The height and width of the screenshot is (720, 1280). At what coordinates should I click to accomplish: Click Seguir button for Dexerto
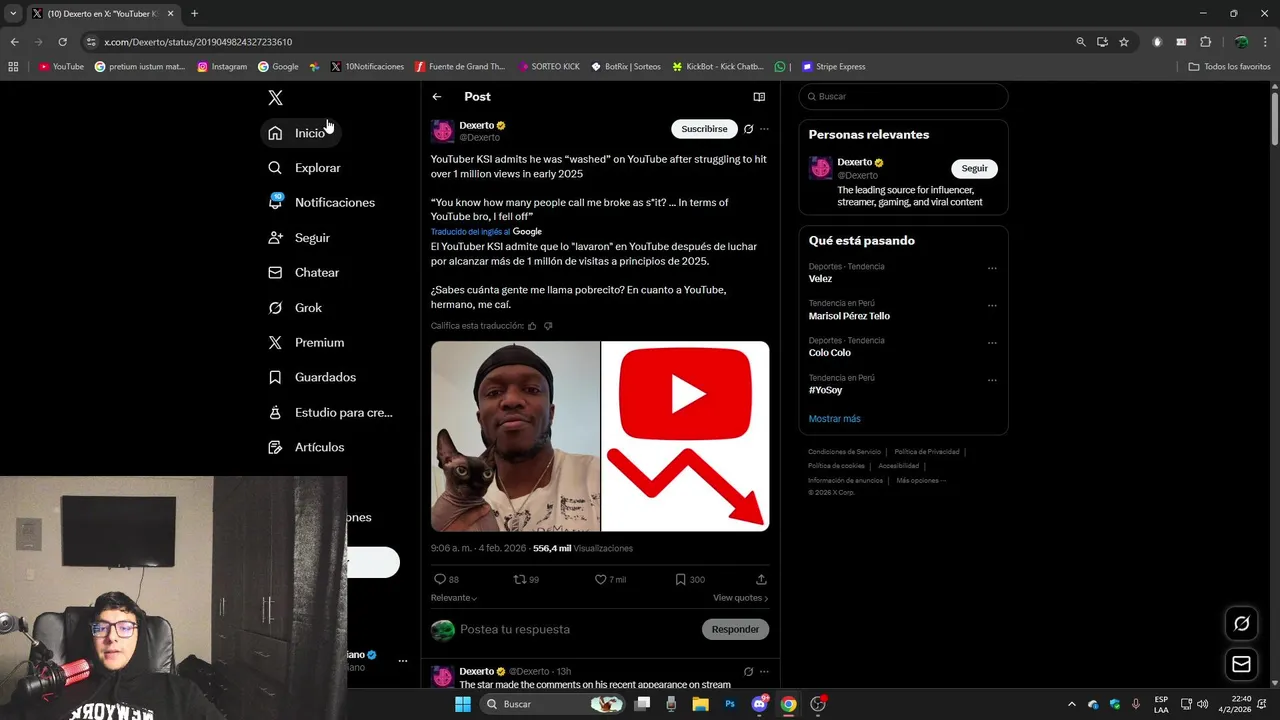(x=974, y=168)
